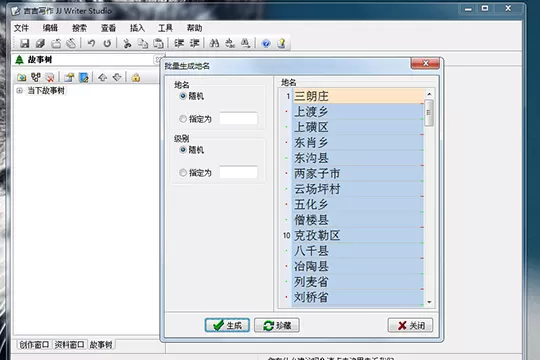Select the 五化乡 row
The width and height of the screenshot is (540, 360).
[x=358, y=205]
